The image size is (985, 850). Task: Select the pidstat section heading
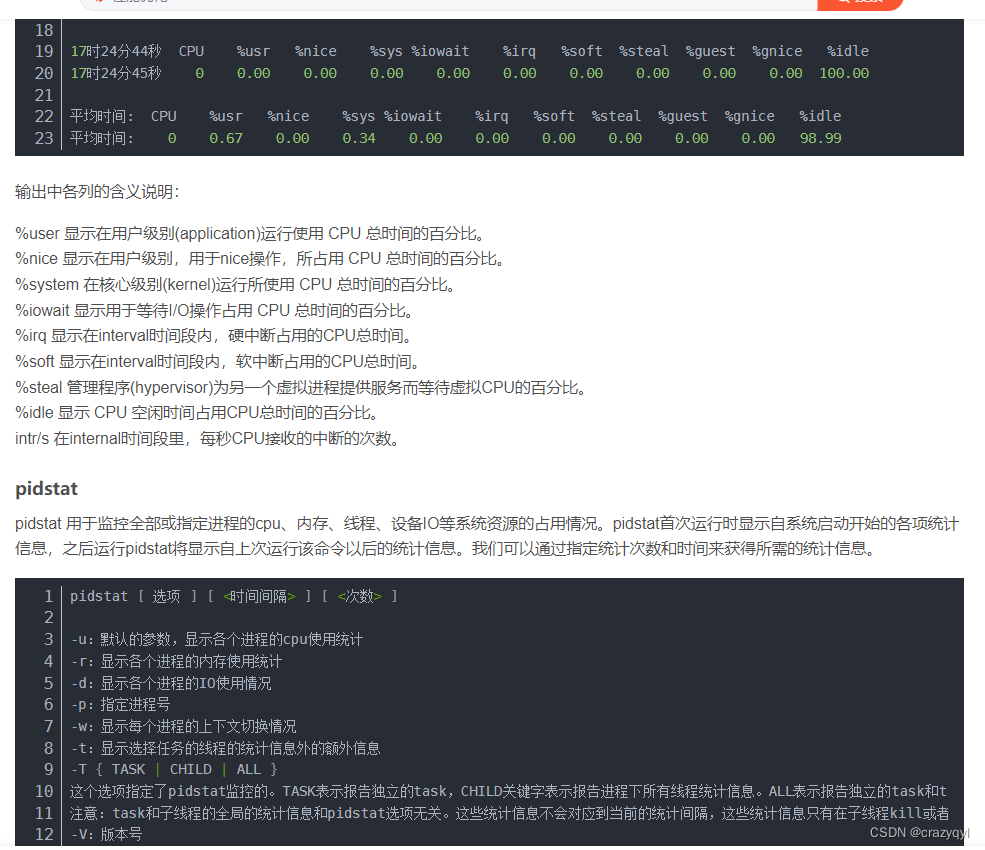coord(44,488)
